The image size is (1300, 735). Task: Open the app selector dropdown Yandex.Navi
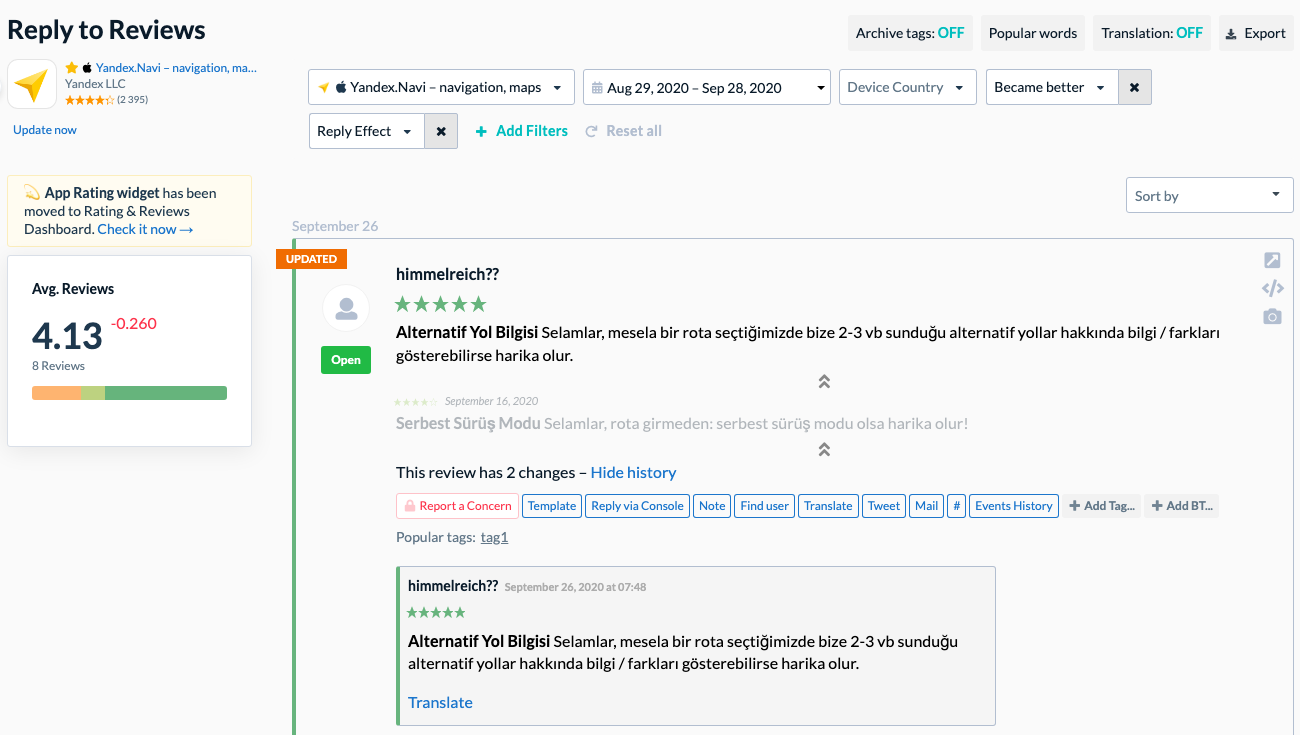(x=442, y=87)
